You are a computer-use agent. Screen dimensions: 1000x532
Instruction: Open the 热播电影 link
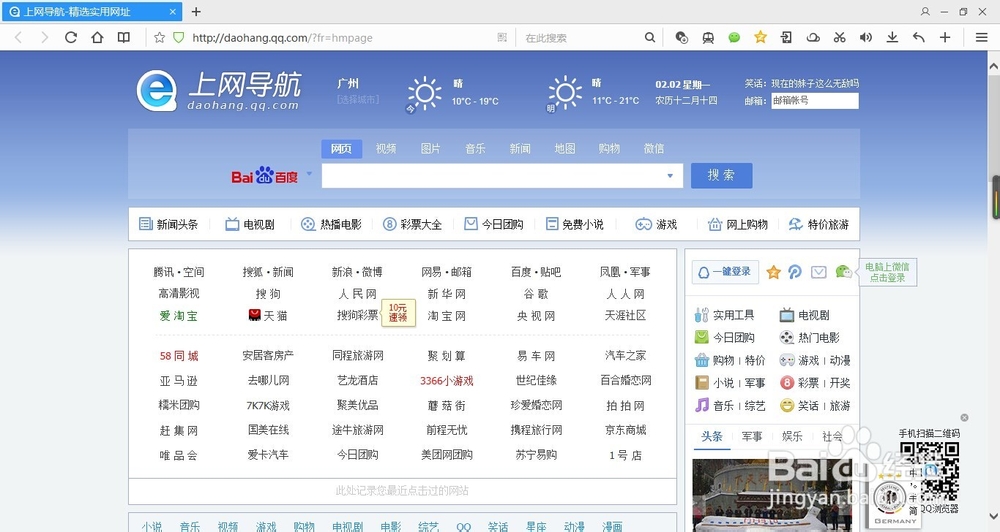click(332, 225)
